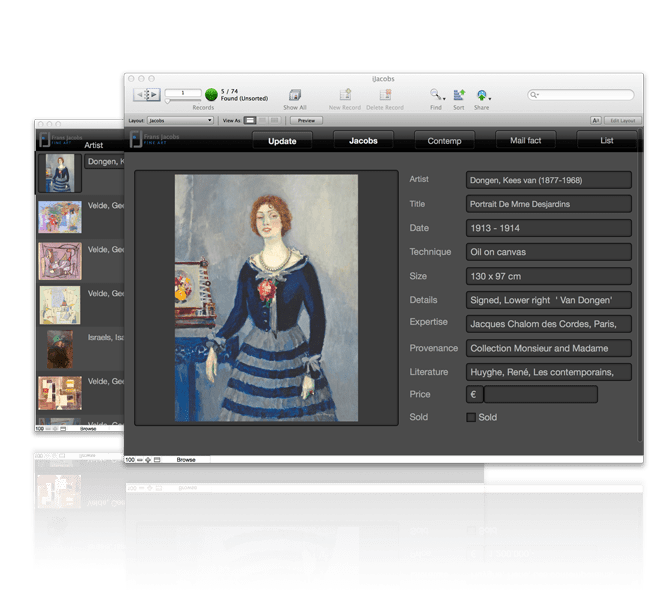Image resolution: width=660 pixels, height=600 pixels.
Task: Switch to Form view
Action: (x=250, y=120)
